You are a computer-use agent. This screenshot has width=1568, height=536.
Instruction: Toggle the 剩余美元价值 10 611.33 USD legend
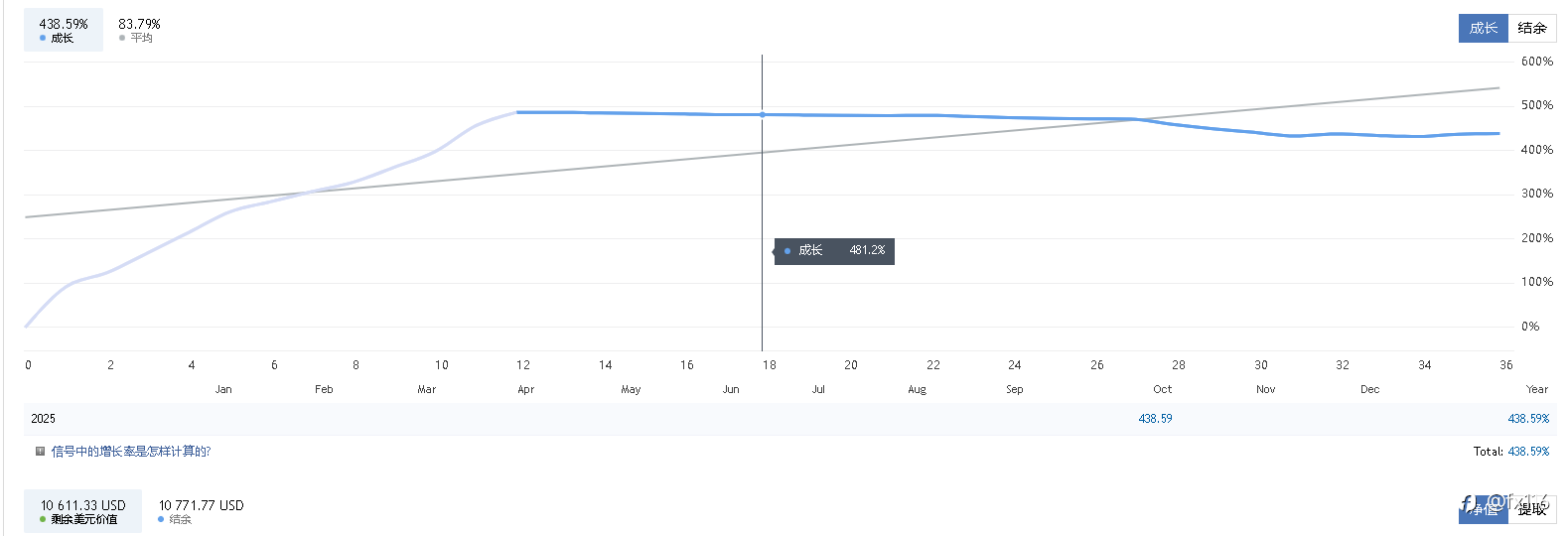click(83, 511)
